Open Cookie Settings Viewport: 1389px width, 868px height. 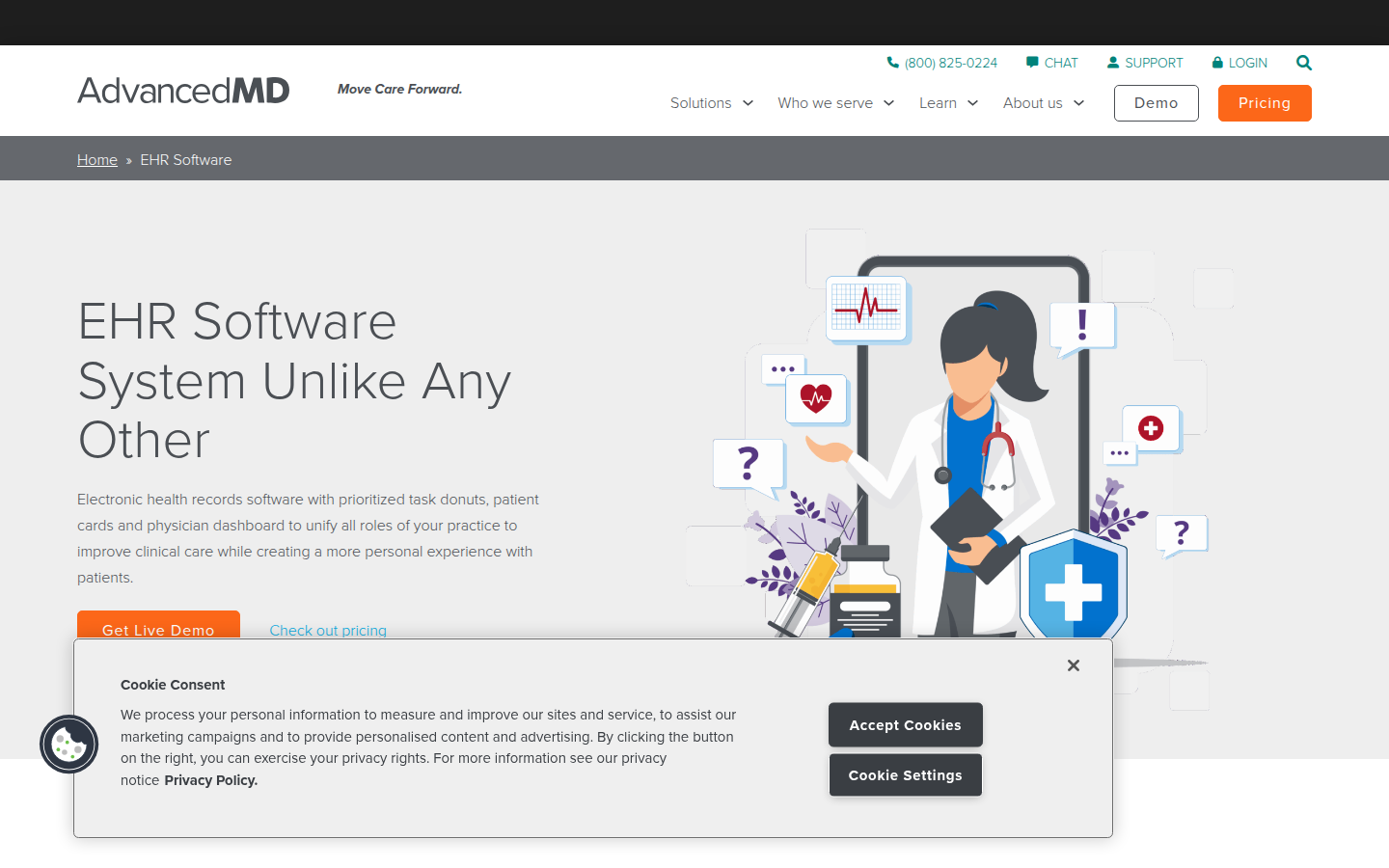pos(906,775)
